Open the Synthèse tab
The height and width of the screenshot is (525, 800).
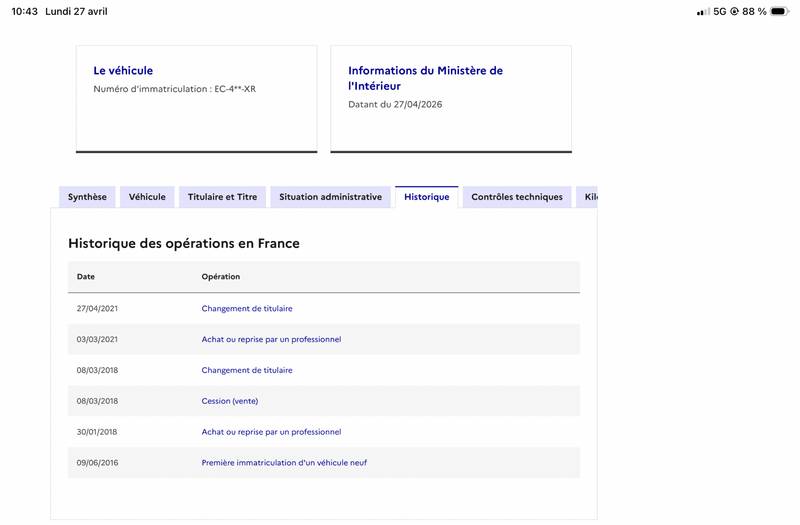pos(87,197)
